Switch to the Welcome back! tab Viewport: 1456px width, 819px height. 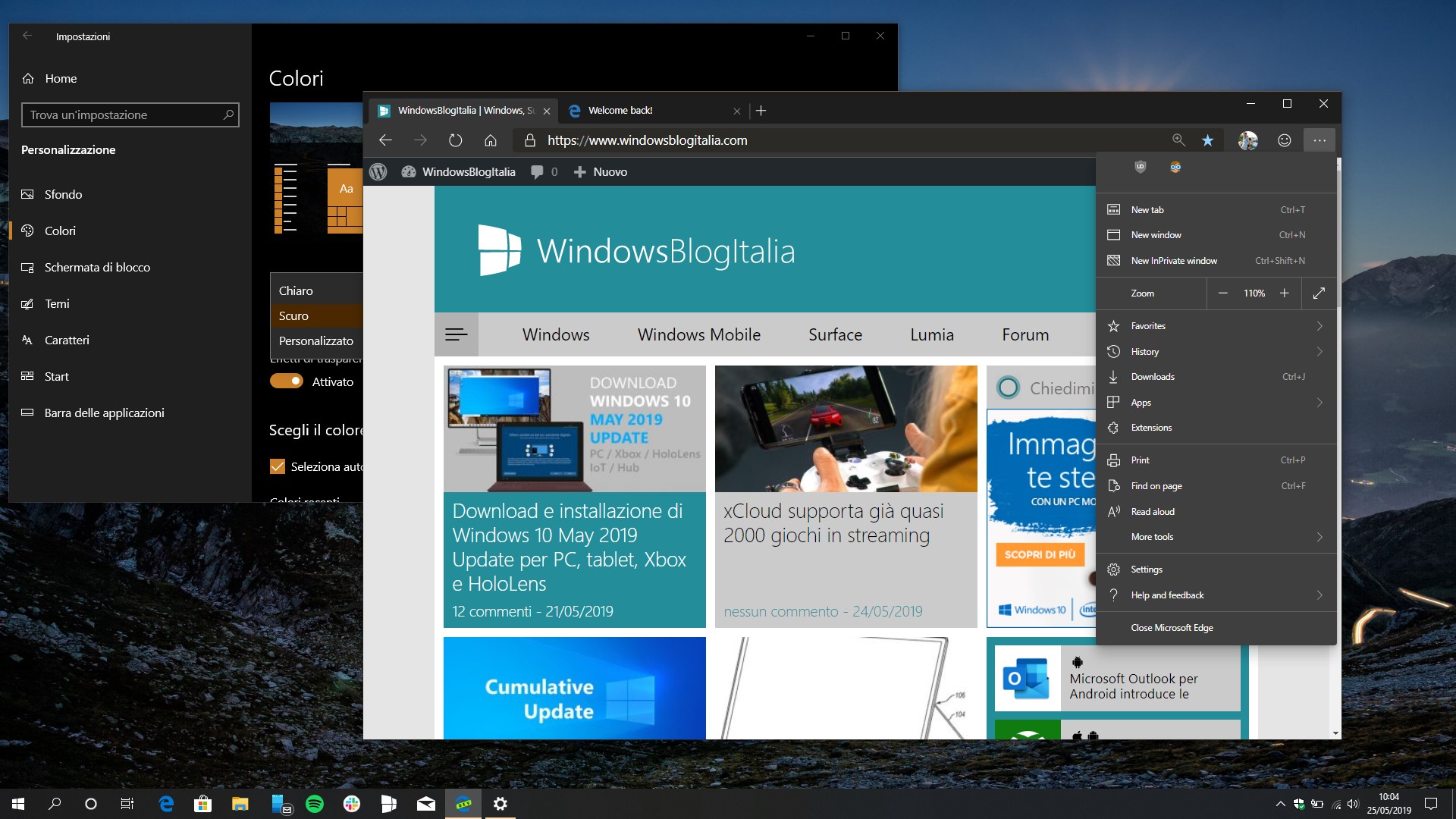point(653,111)
